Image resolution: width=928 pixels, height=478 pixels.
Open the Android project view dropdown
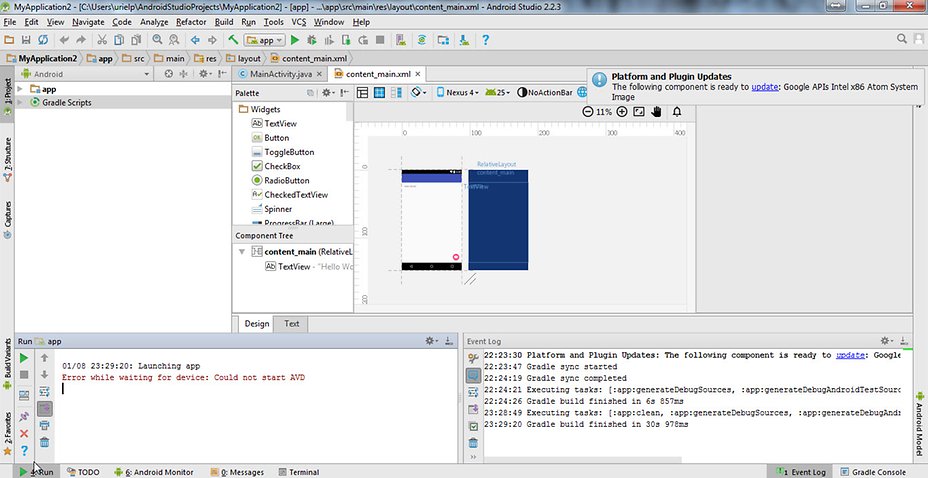[x=85, y=74]
